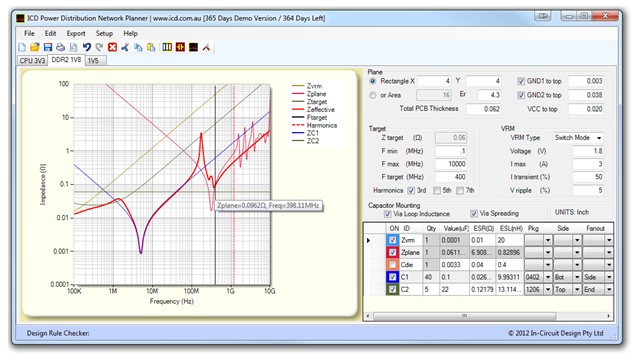
Task: Click the C1 quantity cell showing 40
Action: coord(431,277)
